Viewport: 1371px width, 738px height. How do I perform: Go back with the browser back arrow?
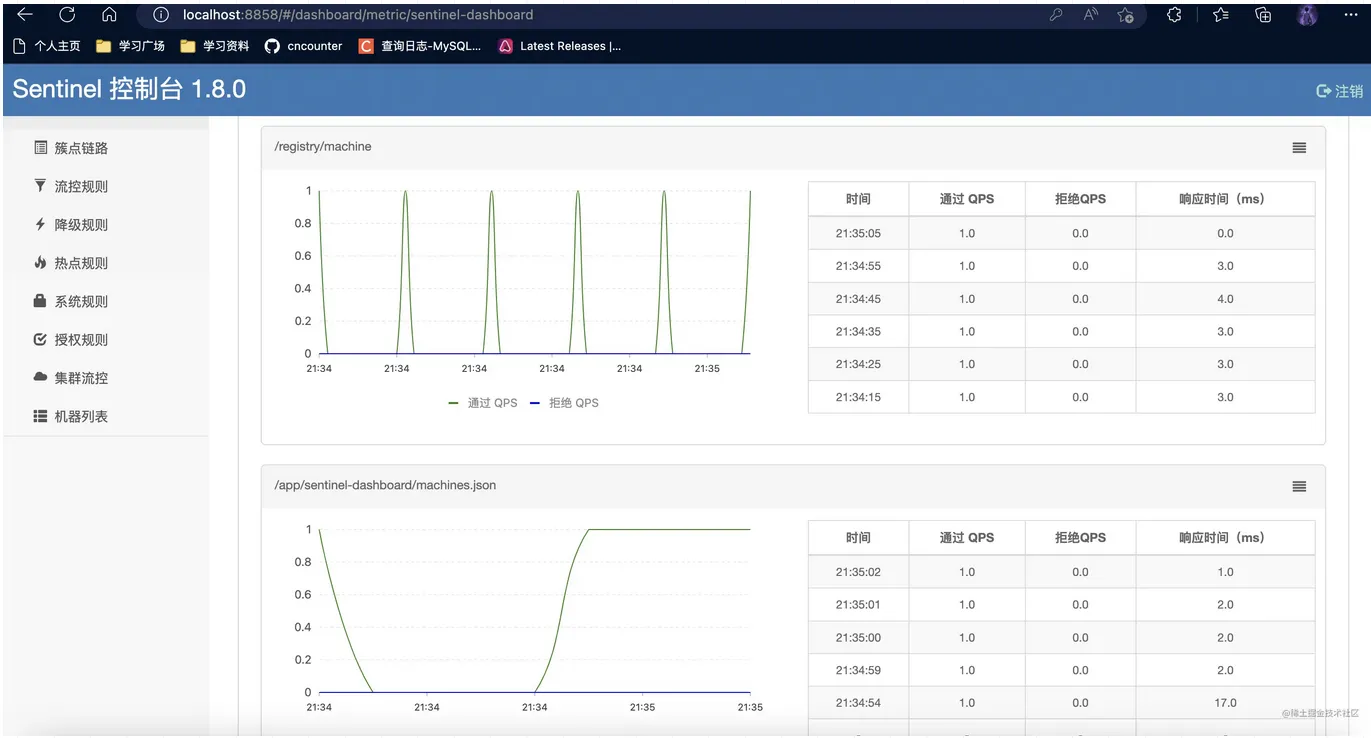25,15
